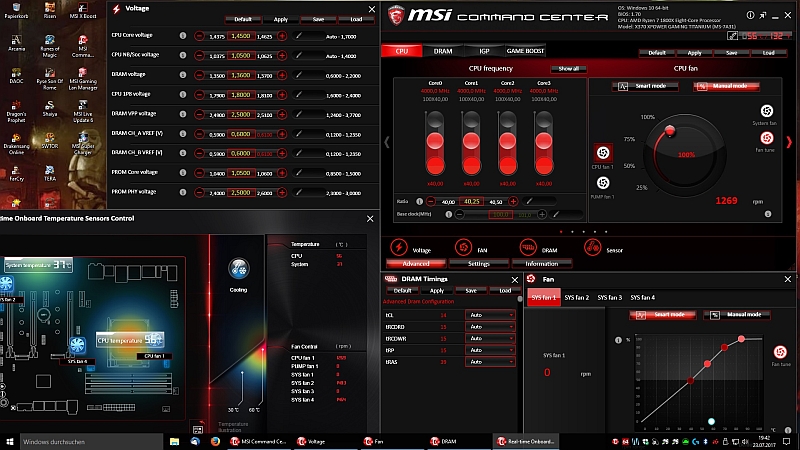Open MSI X Boost desktop icon
This screenshot has width=800, height=450.
(83, 10)
